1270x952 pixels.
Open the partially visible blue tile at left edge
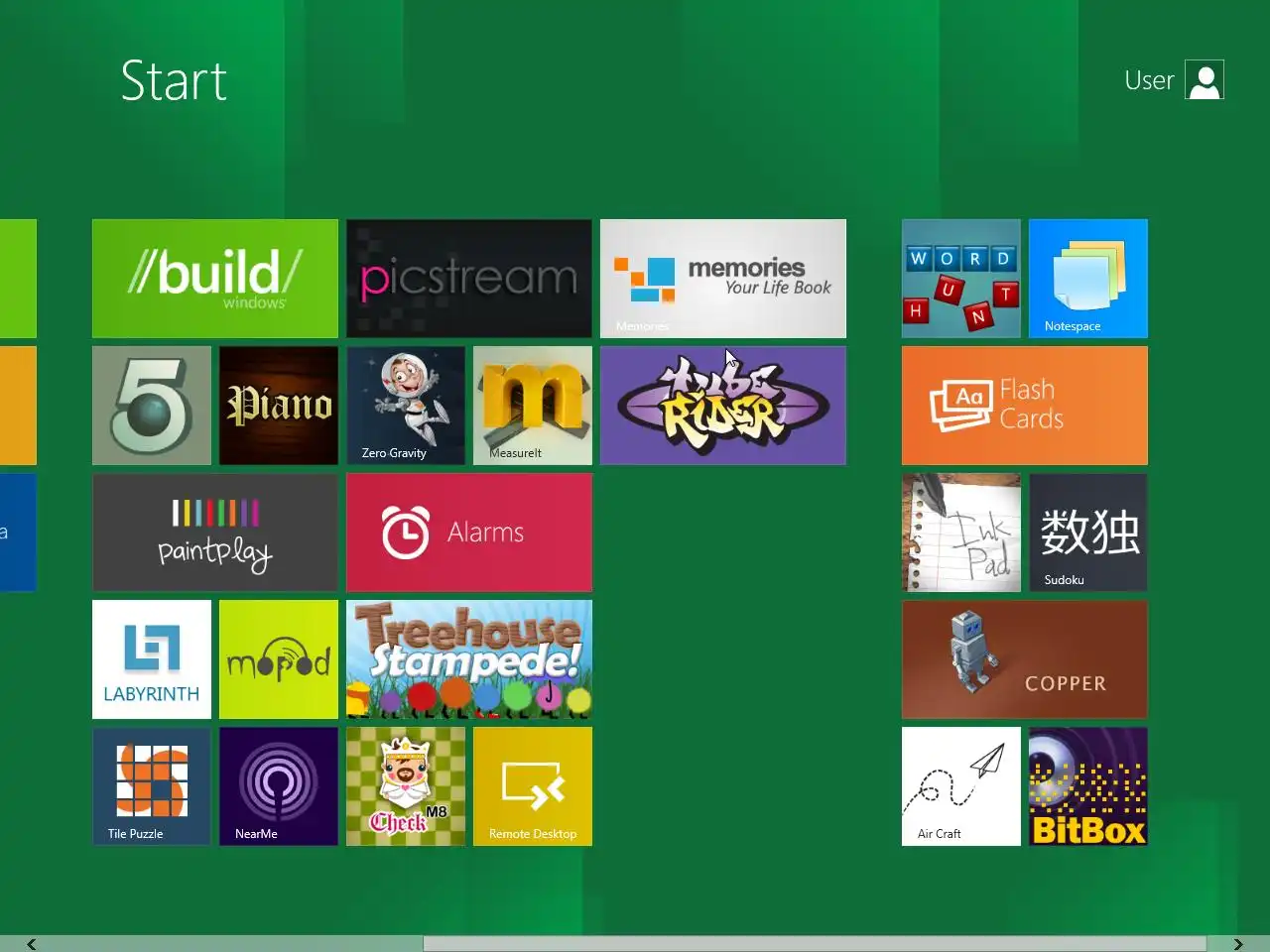[x=18, y=533]
